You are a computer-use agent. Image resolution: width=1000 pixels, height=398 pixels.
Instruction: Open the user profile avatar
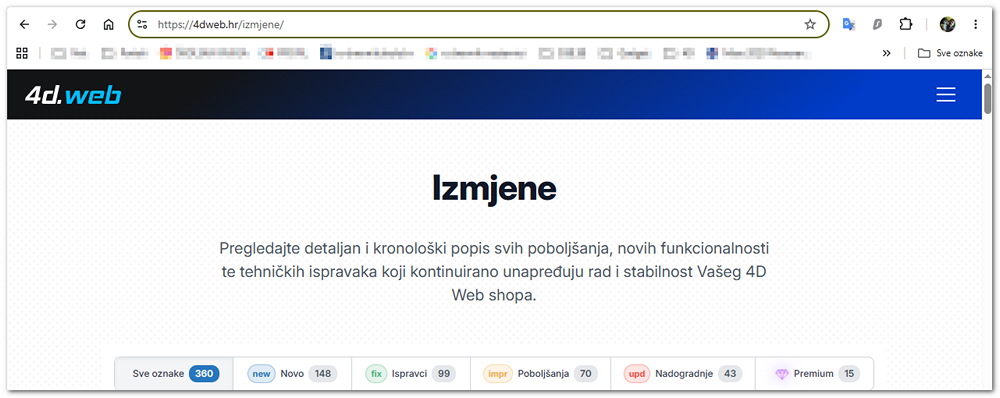coord(947,24)
